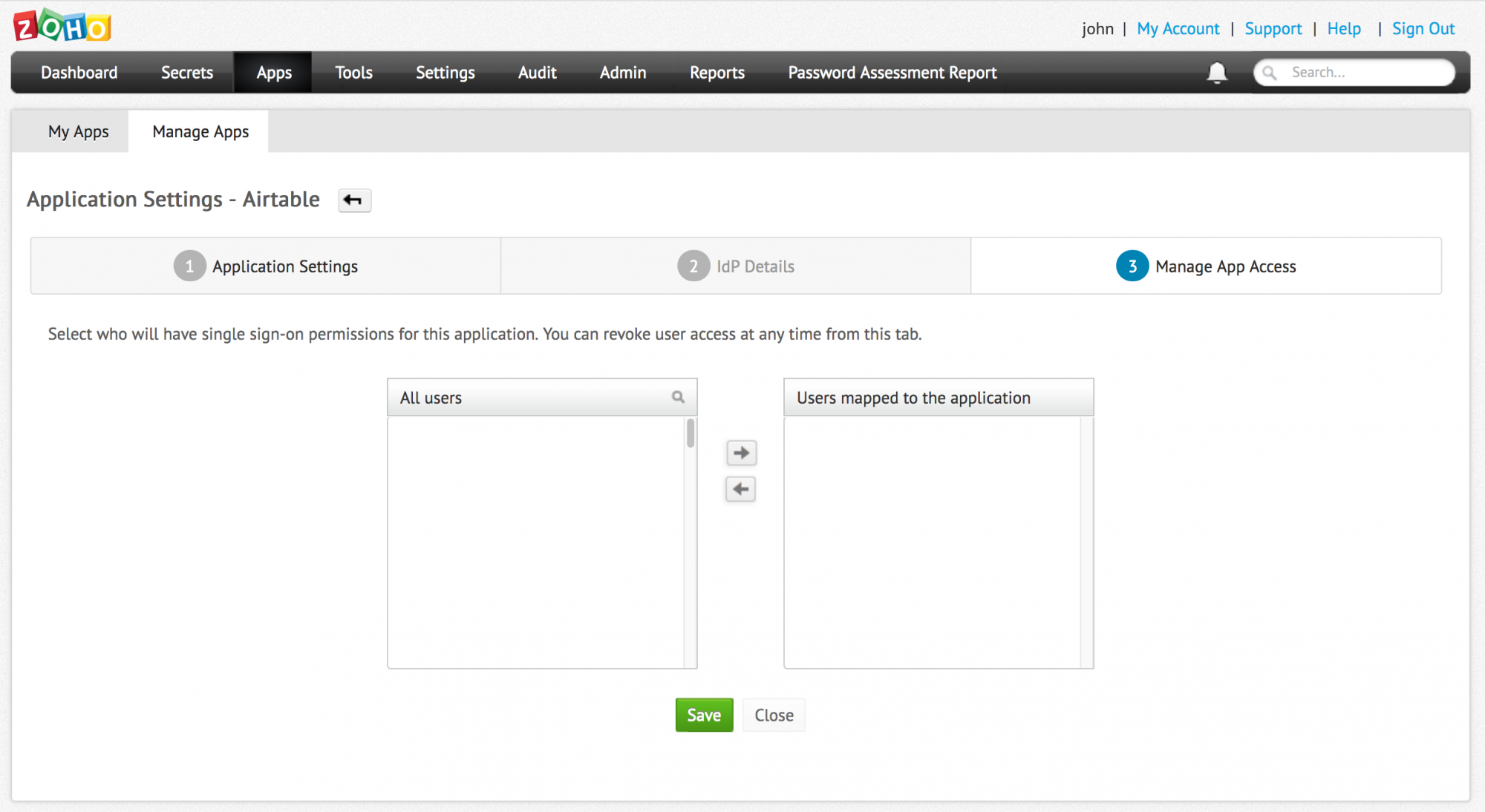Open the Audit menu item

point(537,73)
